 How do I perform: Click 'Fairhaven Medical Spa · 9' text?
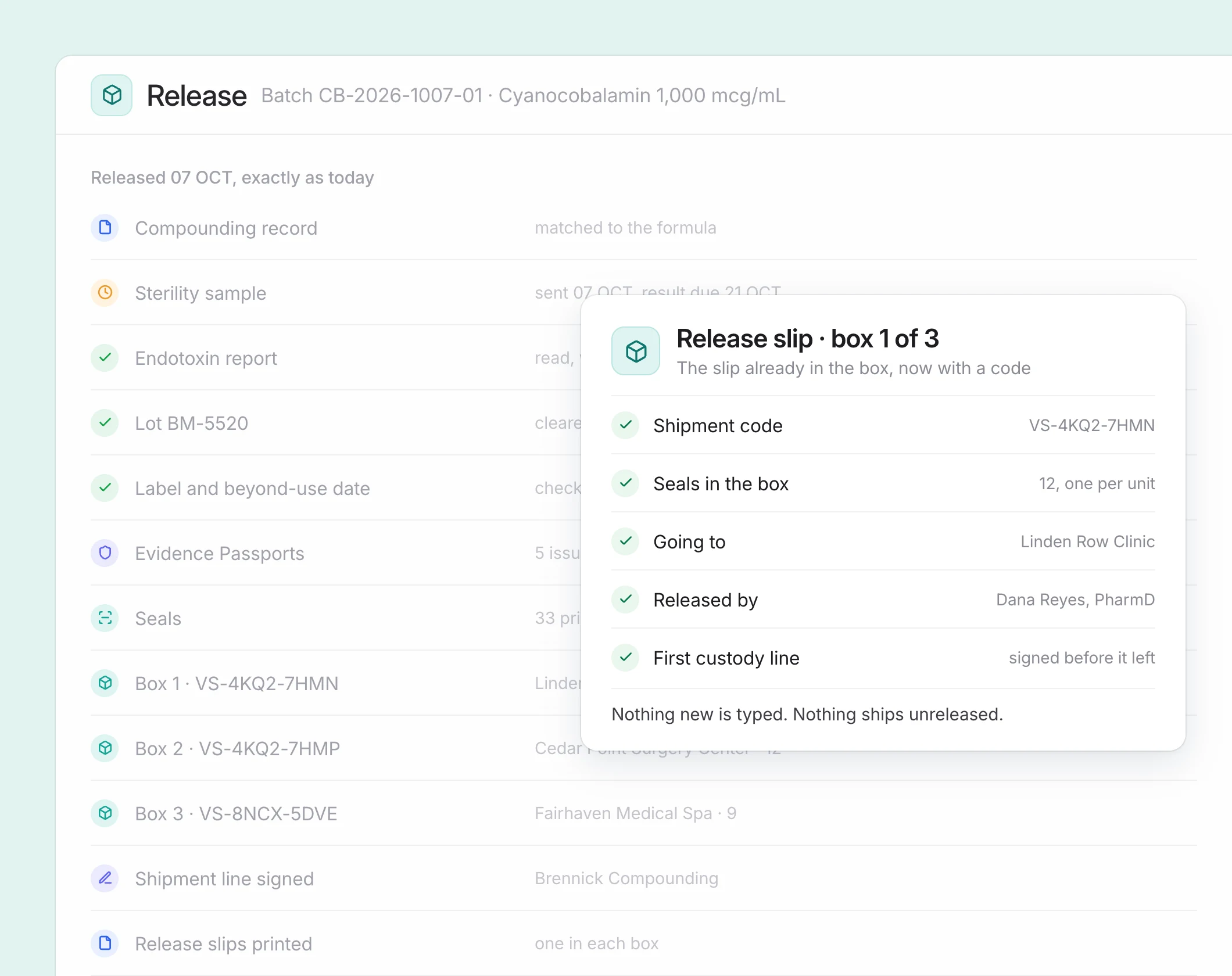(636, 813)
